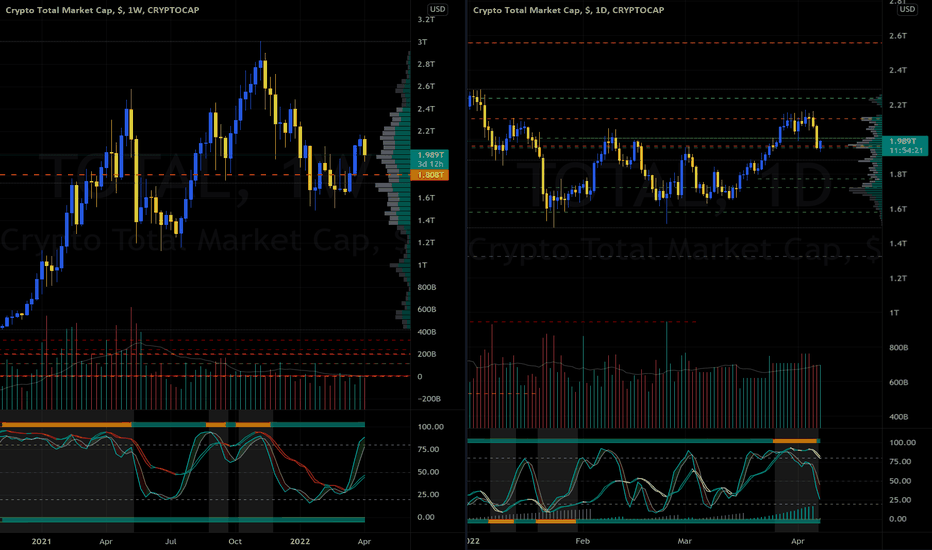Image resolution: width=932 pixels, height=550 pixels.
Task: Click the orange 1.808T price label
Action: pos(429,175)
